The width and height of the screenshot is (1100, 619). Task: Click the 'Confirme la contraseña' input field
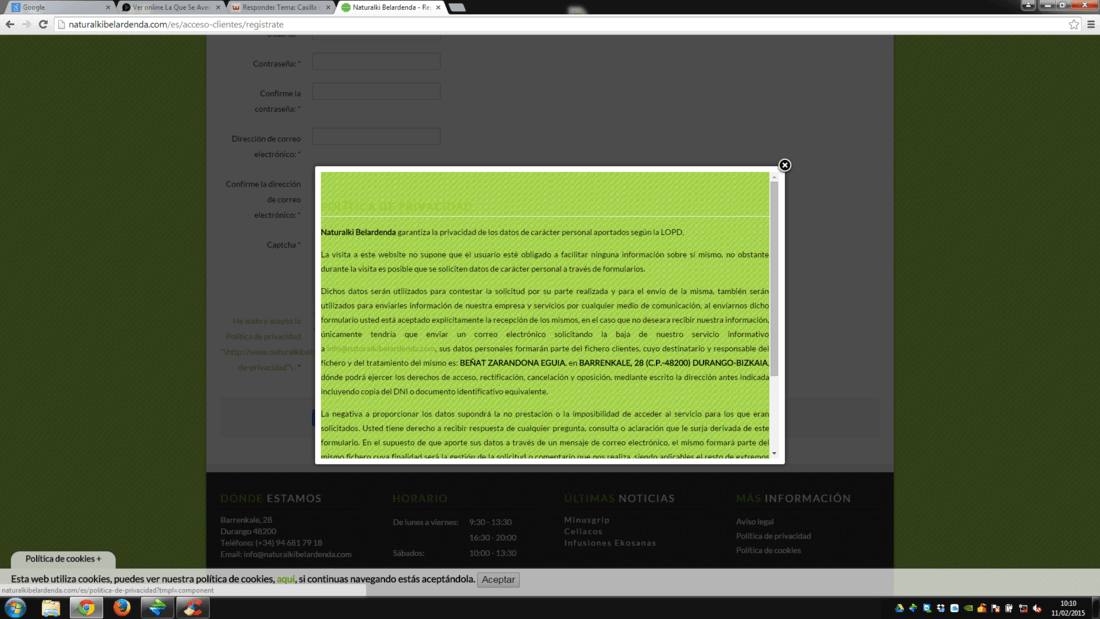(376, 91)
